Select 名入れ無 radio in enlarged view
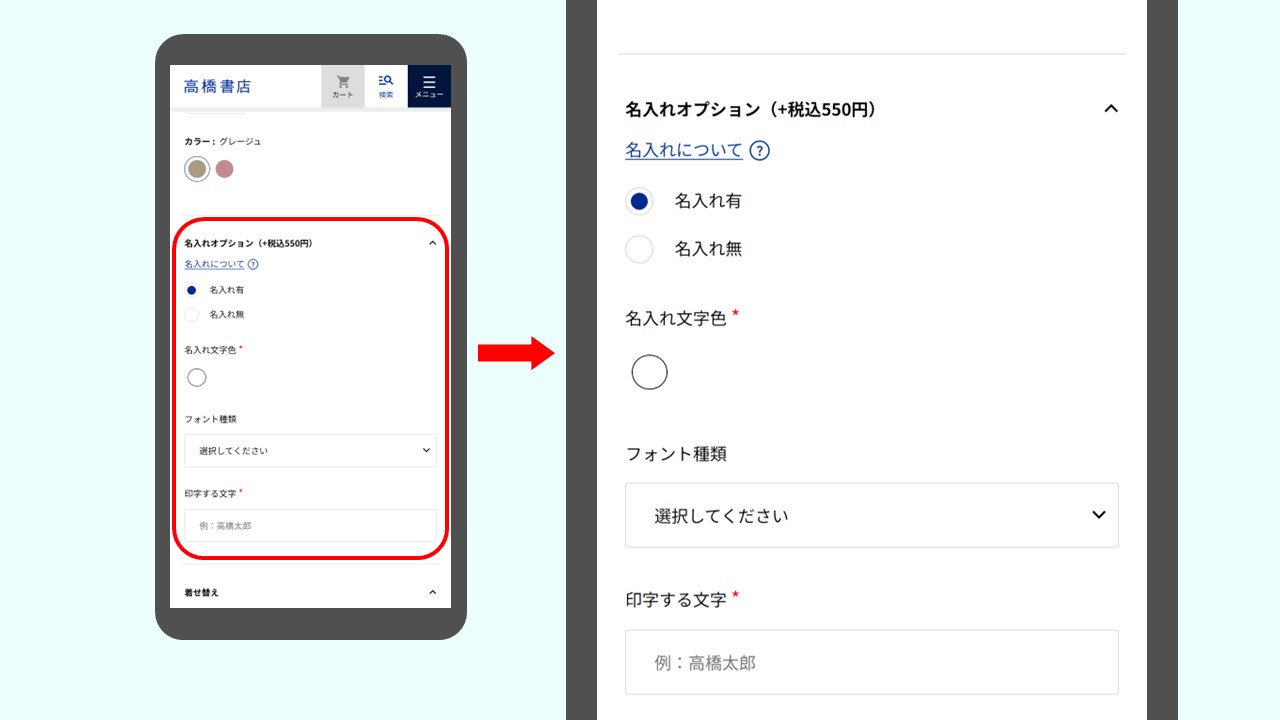Screen dimensions: 1280x720 pos(640,249)
